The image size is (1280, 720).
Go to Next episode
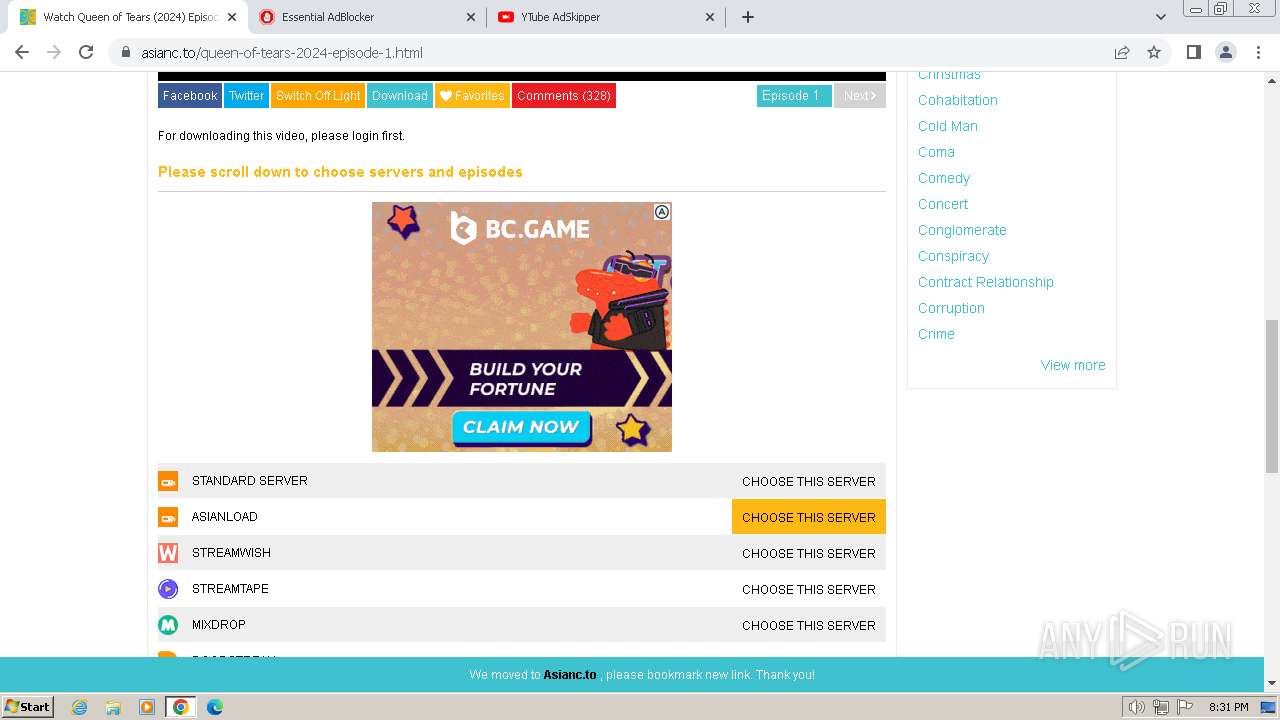click(x=860, y=96)
